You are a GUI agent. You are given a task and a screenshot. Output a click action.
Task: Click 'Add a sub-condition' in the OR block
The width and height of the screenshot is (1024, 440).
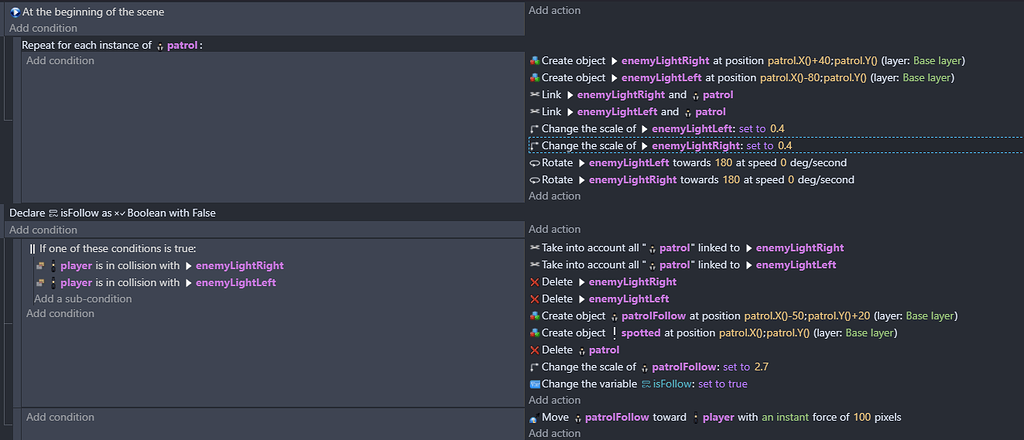pyautogui.click(x=83, y=299)
